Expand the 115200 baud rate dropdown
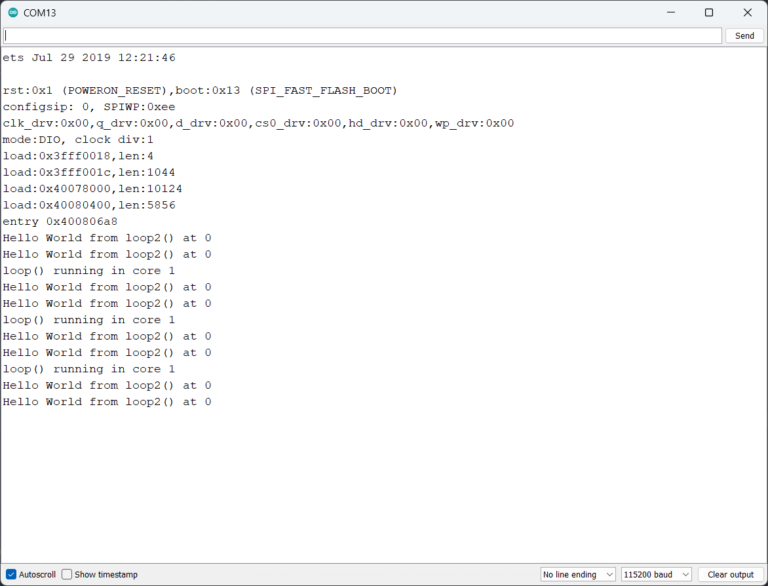768x586 pixels. click(x=656, y=575)
